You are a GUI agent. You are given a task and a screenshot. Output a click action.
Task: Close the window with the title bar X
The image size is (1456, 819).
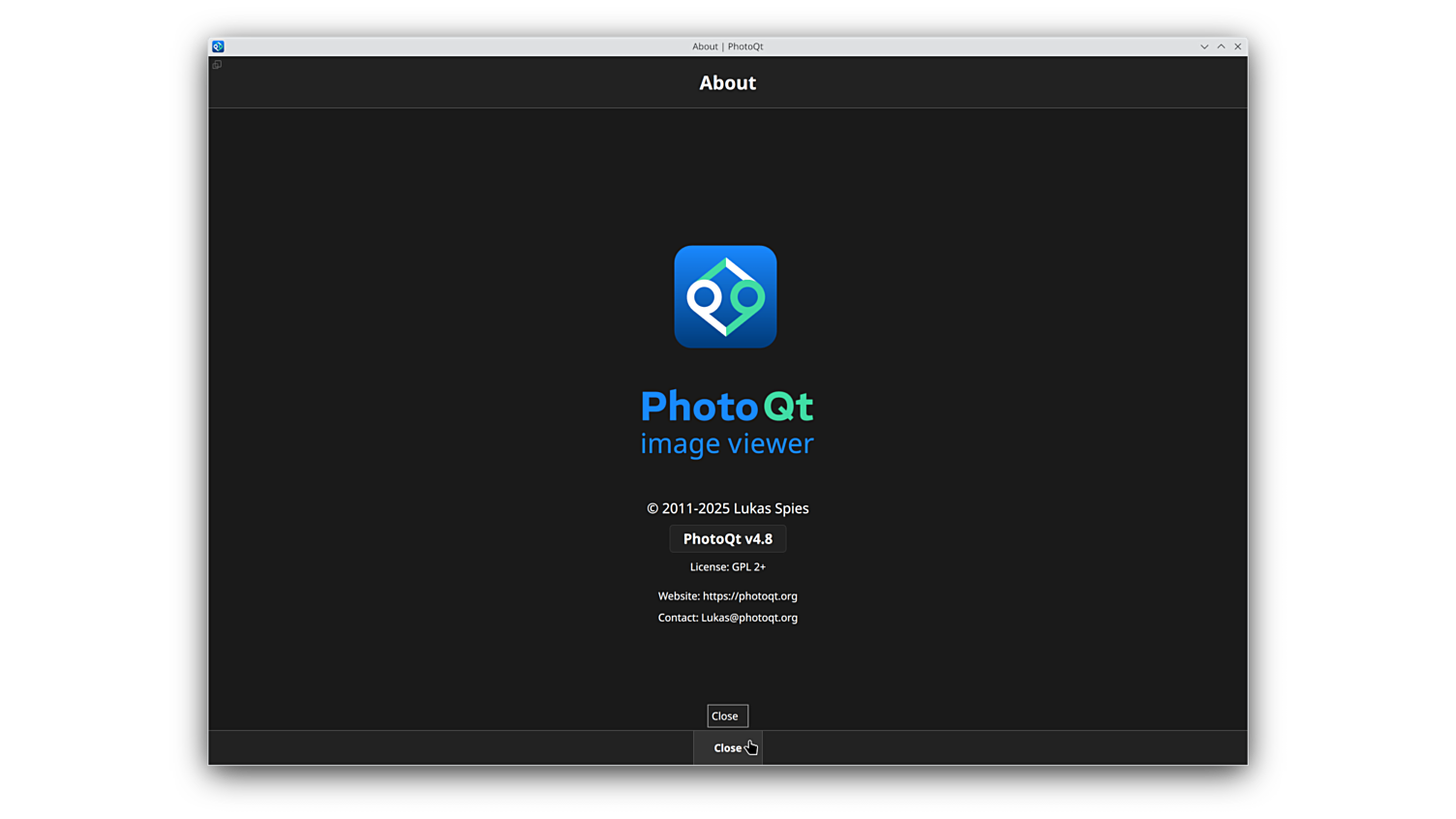coord(1237,46)
